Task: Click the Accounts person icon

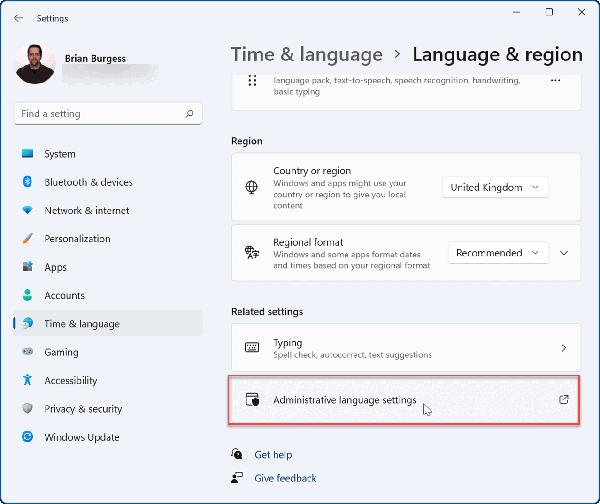Action: pyautogui.click(x=27, y=295)
